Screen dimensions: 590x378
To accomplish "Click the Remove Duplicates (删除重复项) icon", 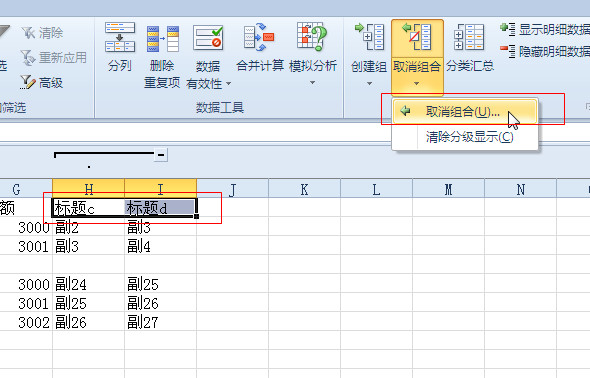I will 163,39.
